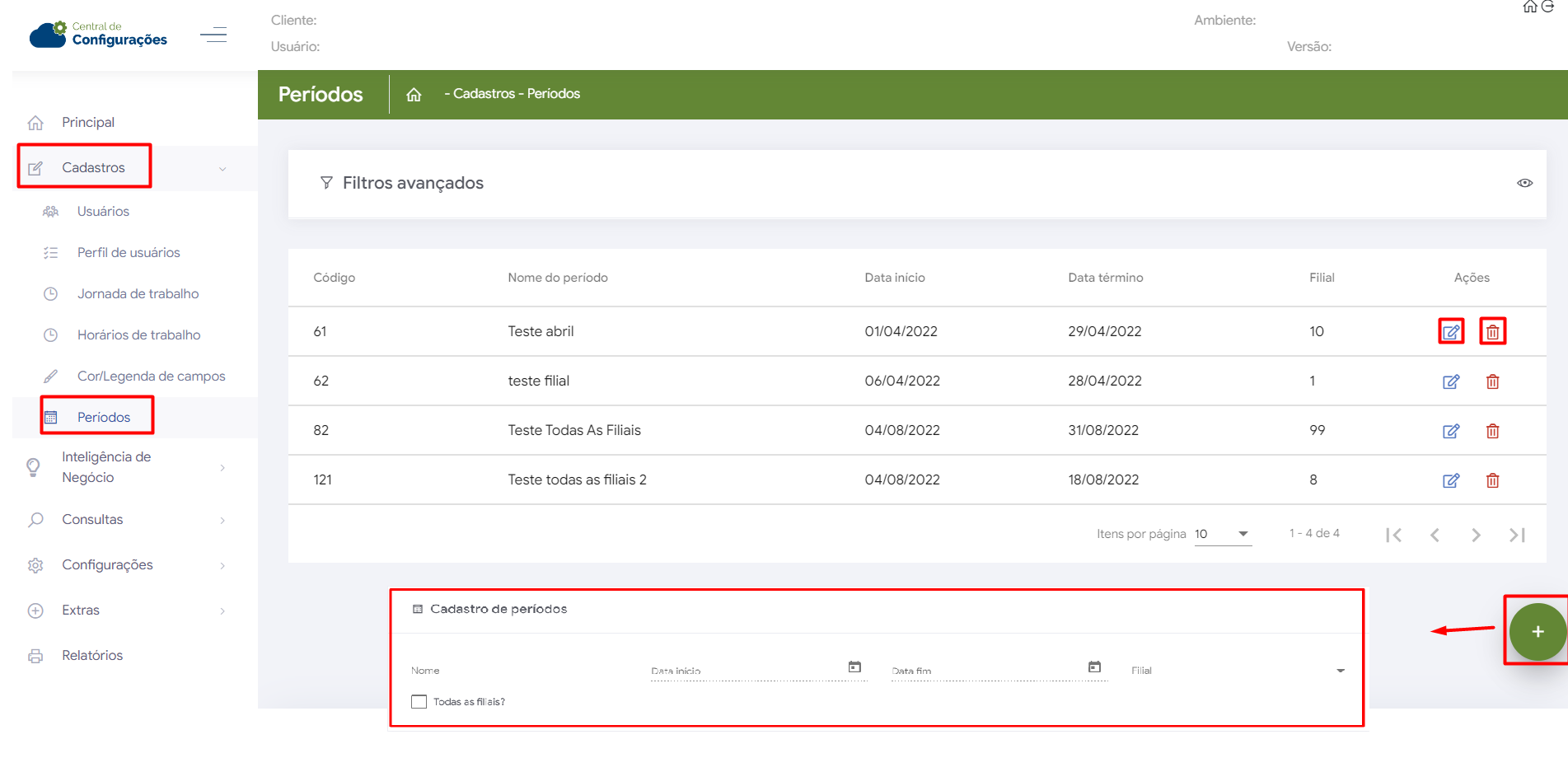Click edit icon for 'Teste Todas As Filiais'

[1450, 431]
